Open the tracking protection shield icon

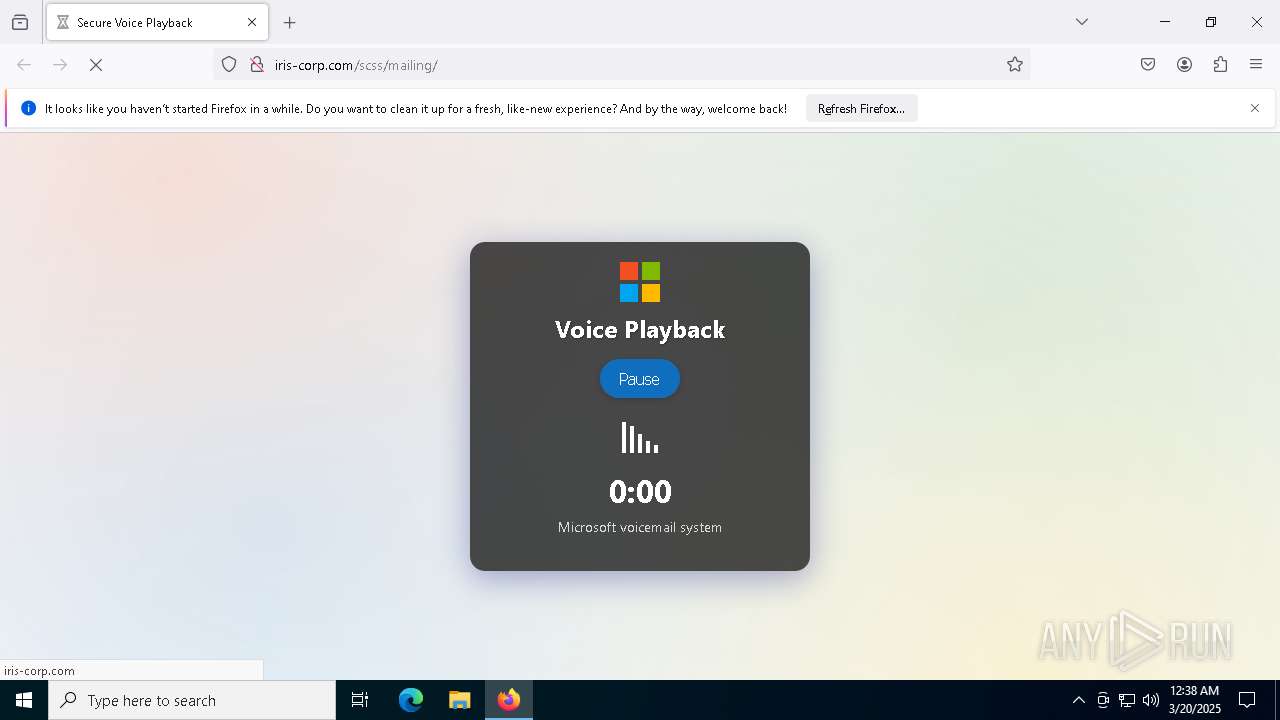pos(229,65)
